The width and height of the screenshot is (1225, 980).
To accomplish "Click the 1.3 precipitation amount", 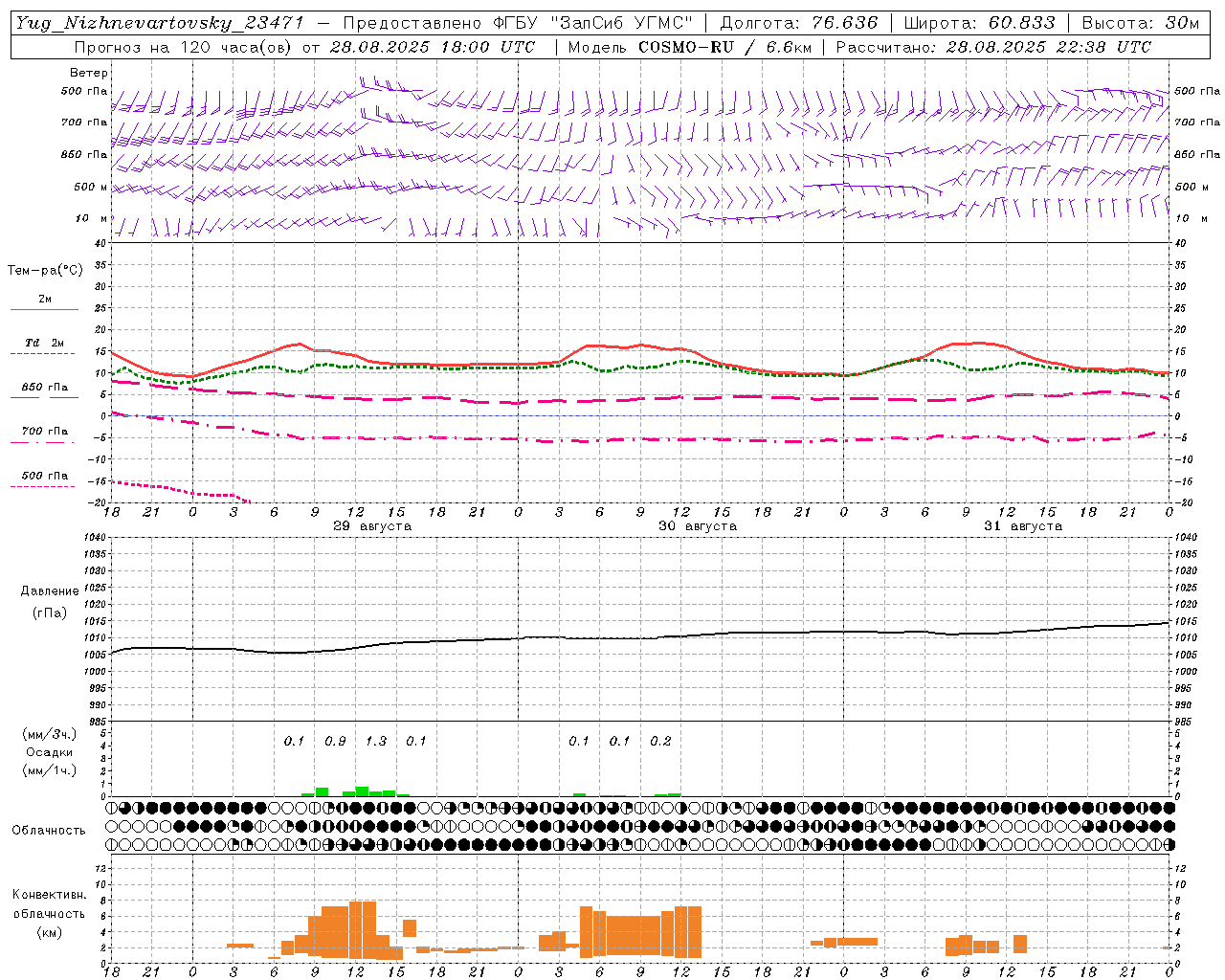I will tap(376, 742).
